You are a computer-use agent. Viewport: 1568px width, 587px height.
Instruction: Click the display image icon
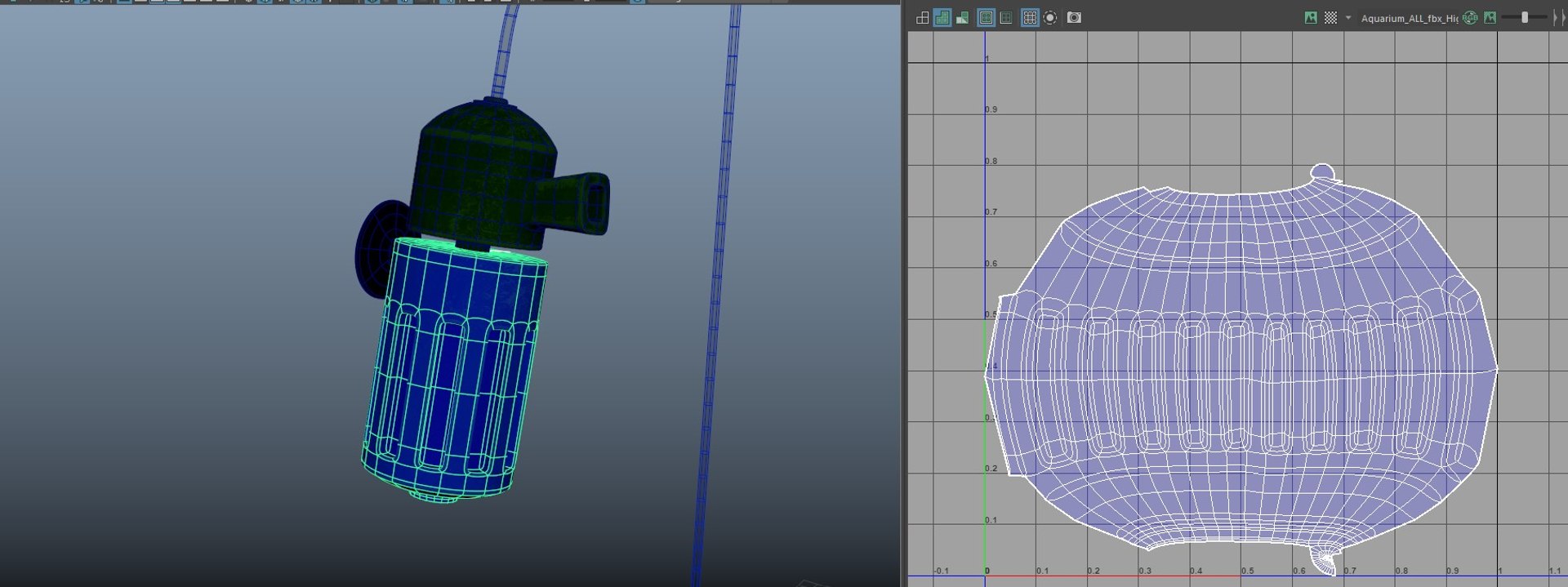1311,17
